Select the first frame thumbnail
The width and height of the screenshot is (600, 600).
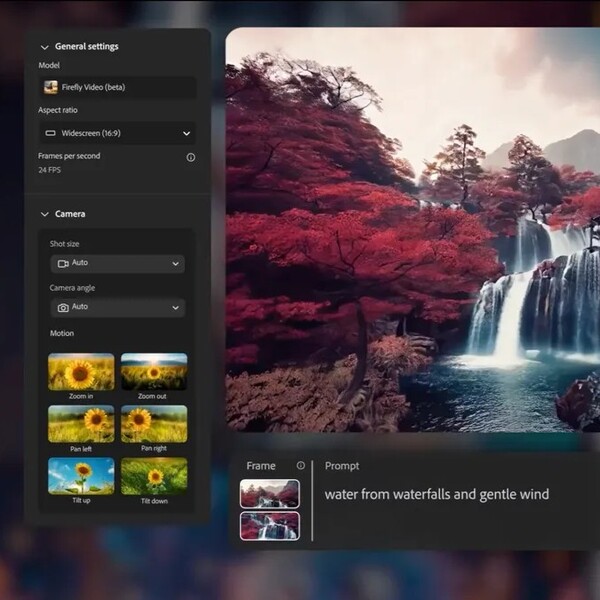(x=270, y=494)
